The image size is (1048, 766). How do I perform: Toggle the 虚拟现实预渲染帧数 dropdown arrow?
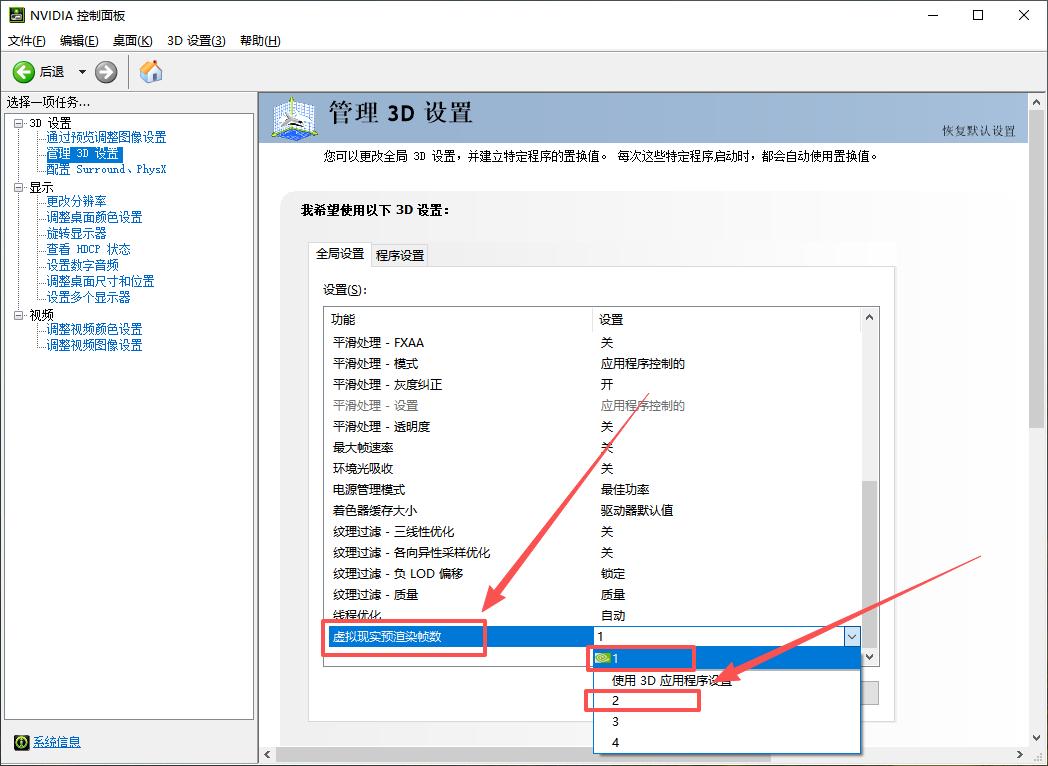[852, 637]
